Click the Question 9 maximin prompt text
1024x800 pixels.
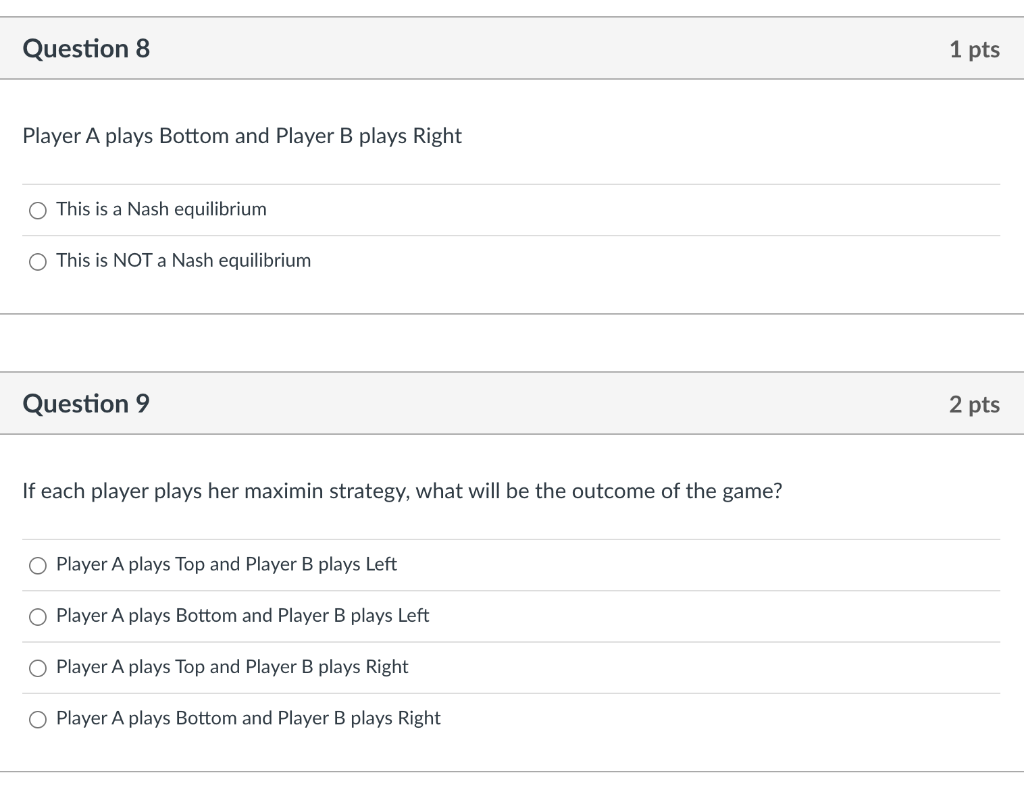(403, 491)
